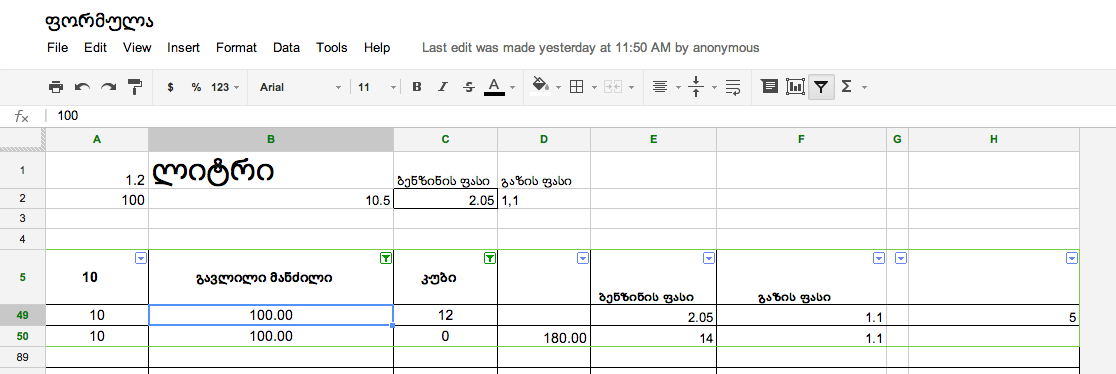
Task: Click the large ლიტრი cell
Action: point(270,170)
